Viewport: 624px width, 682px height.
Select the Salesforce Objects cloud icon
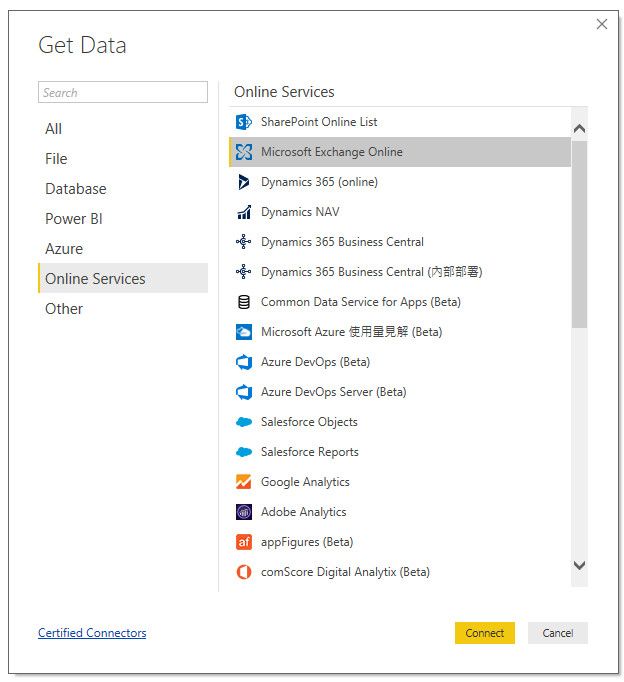click(243, 422)
